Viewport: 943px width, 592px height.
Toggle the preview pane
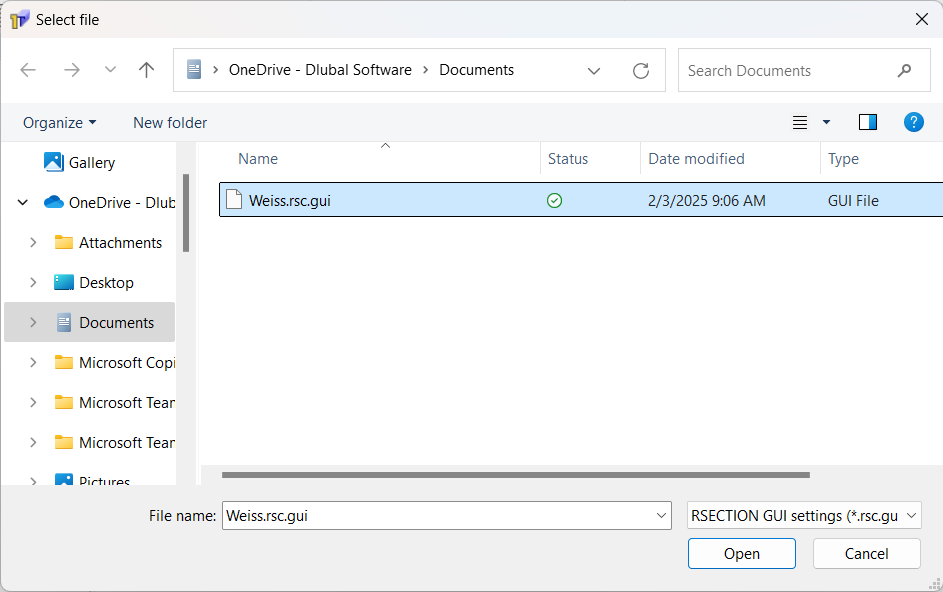click(x=867, y=121)
